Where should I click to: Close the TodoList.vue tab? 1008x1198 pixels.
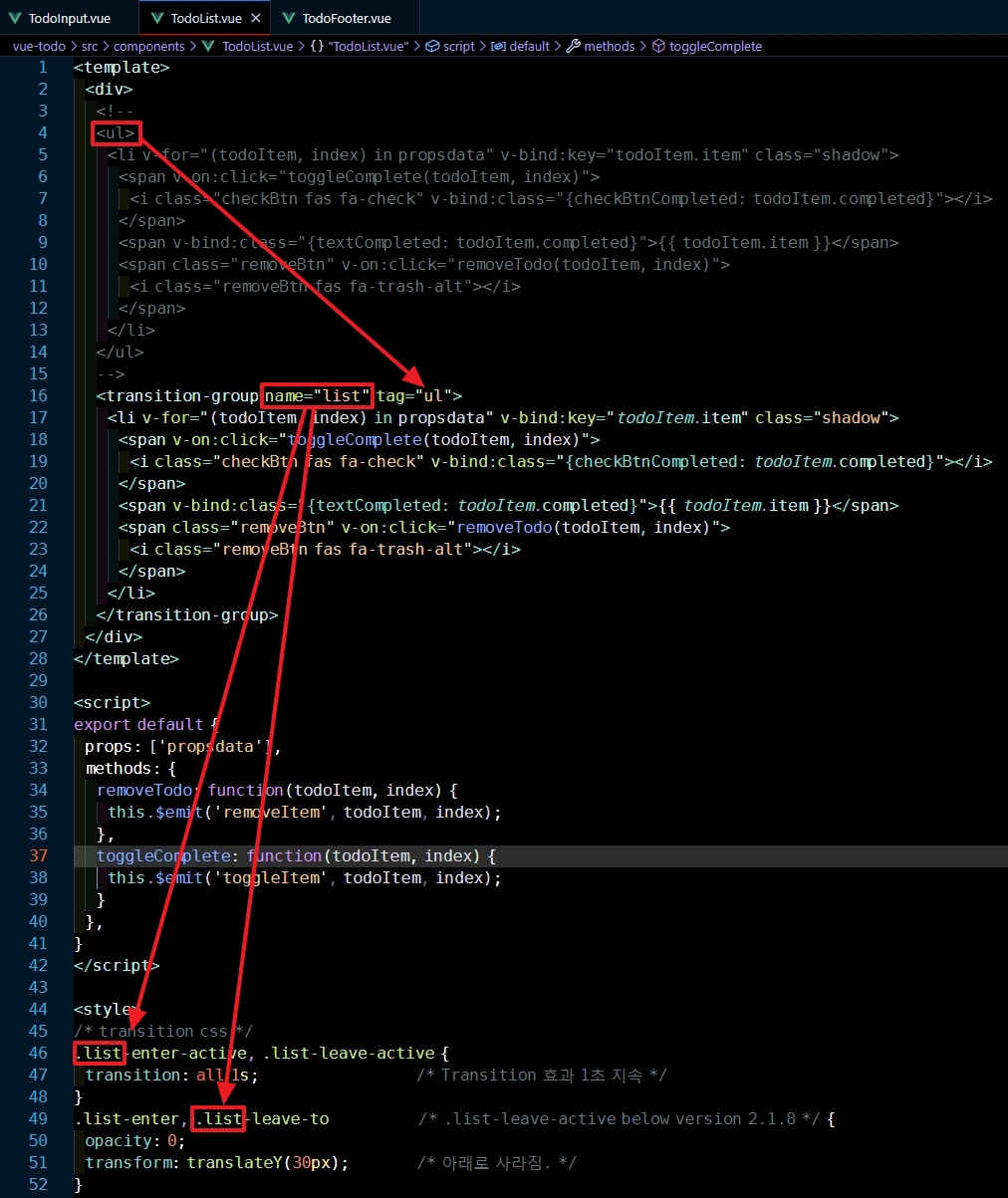coord(256,18)
